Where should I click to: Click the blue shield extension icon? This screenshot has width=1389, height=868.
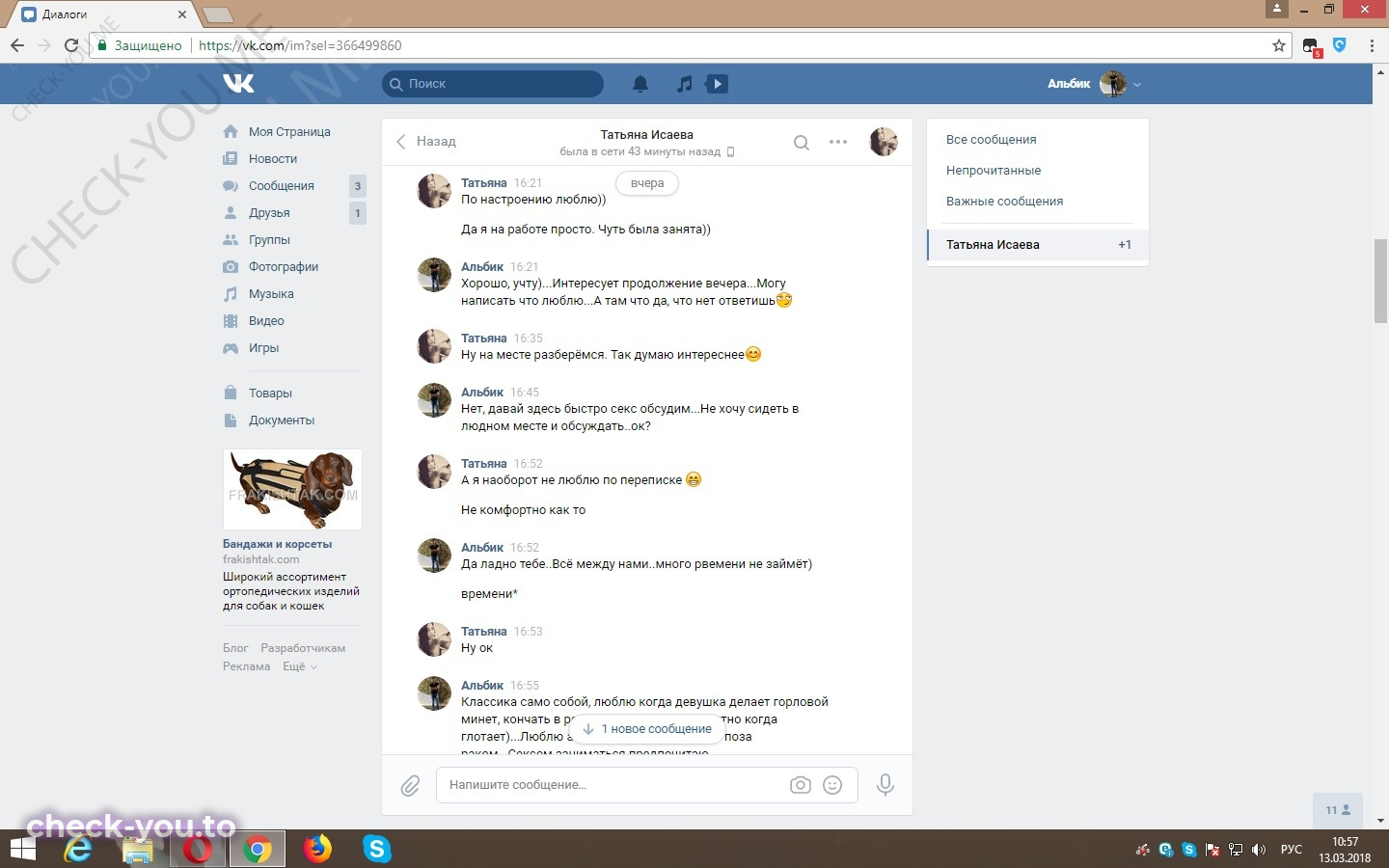tap(1340, 44)
